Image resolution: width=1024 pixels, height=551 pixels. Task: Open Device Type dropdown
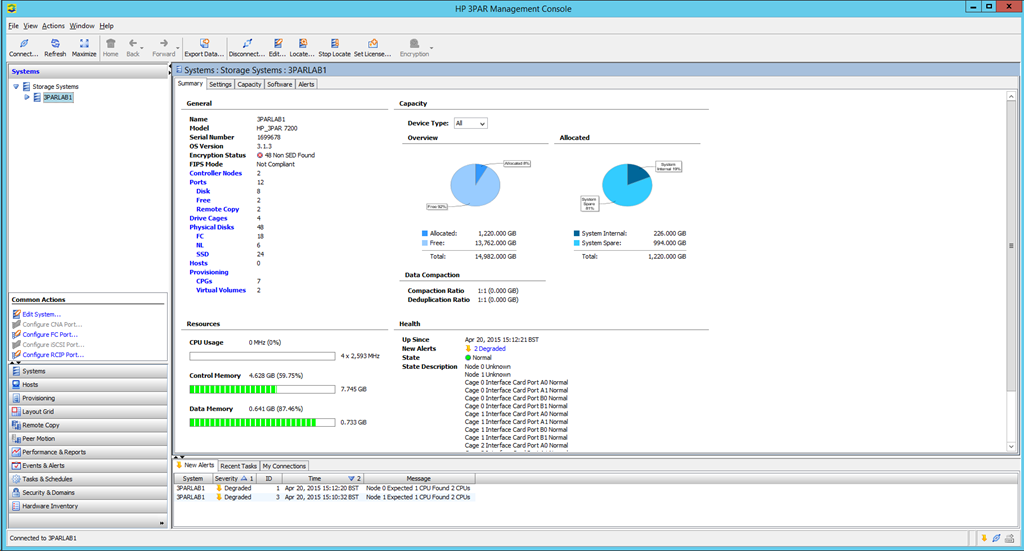point(470,123)
